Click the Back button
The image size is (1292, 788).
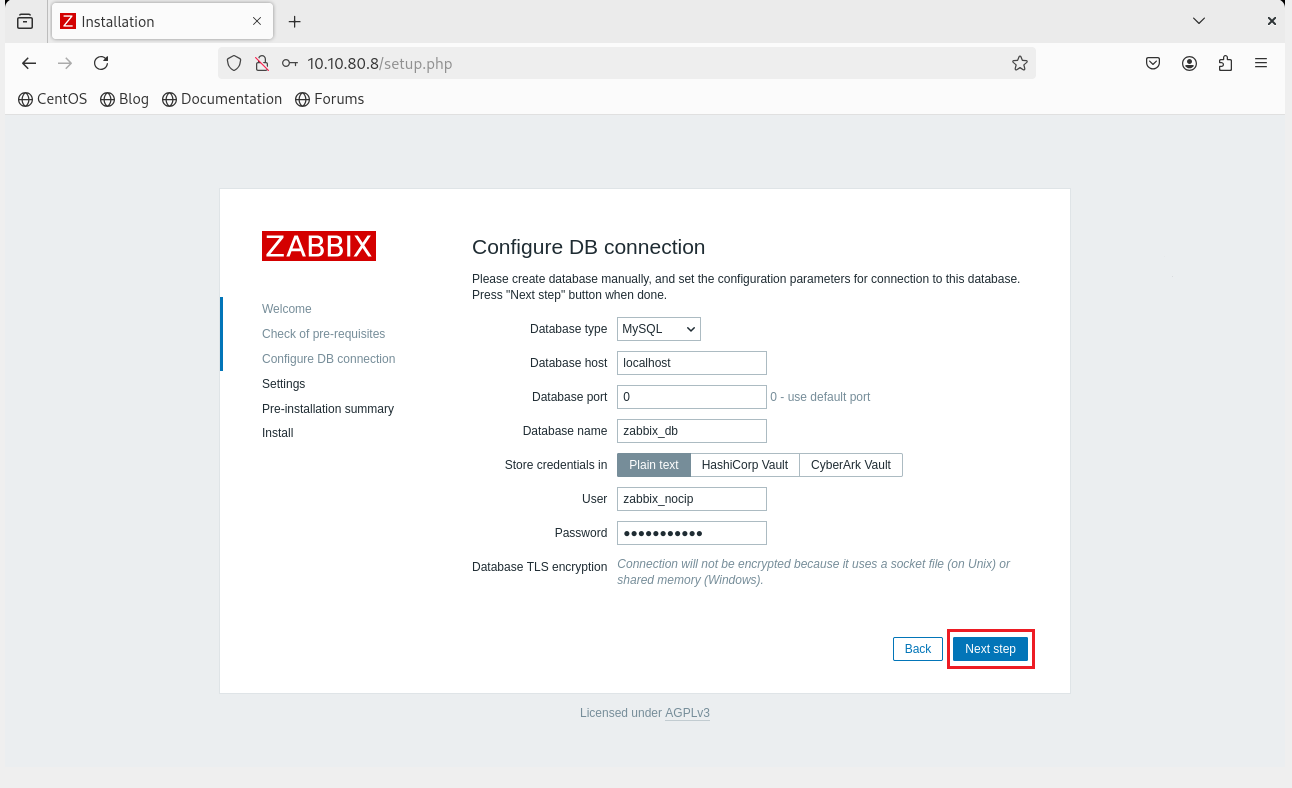(918, 649)
